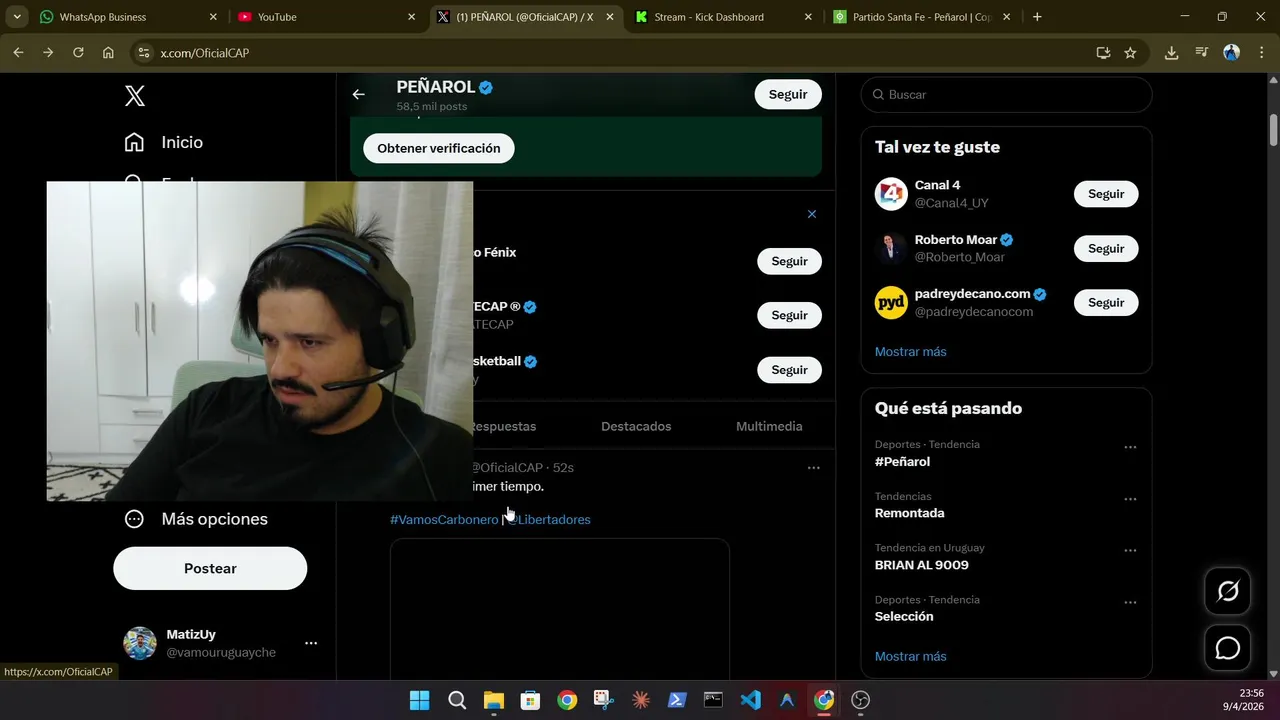Image resolution: width=1280 pixels, height=720 pixels.
Task: Click Obtener verificación button
Action: coord(438,148)
